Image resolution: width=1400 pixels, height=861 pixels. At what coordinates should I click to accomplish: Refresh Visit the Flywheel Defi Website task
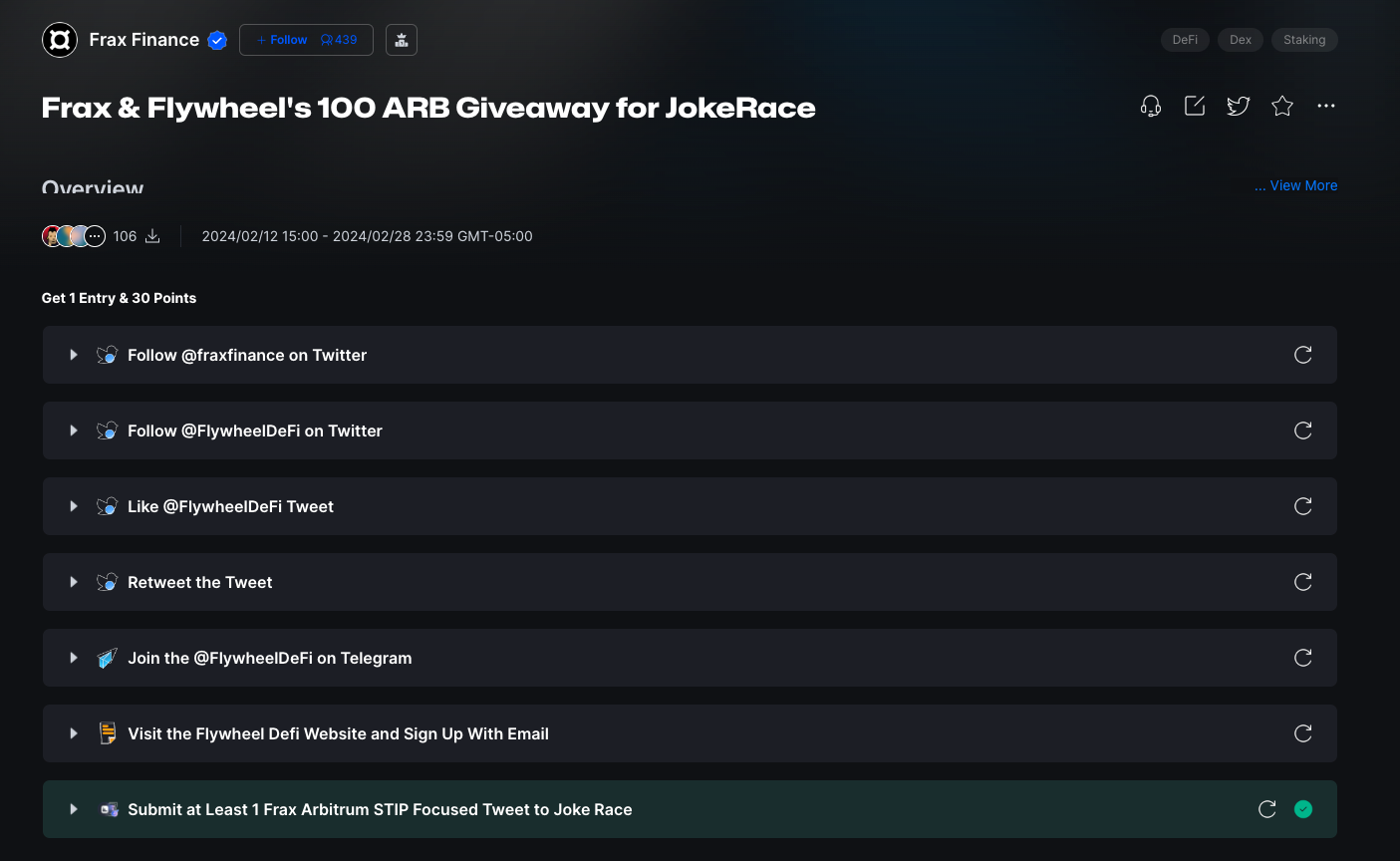point(1302,733)
